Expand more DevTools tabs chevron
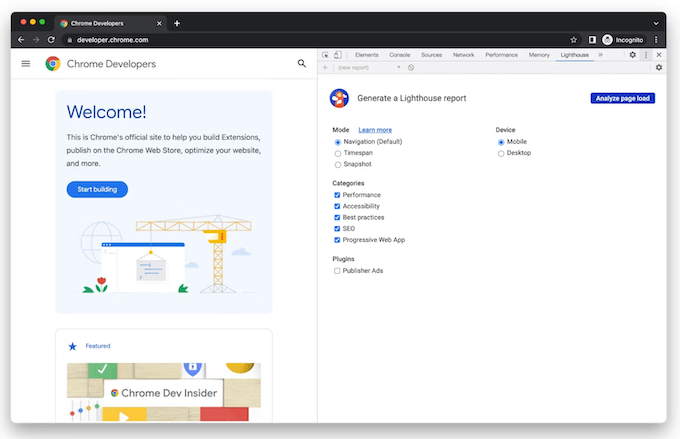Viewport: 680px width, 439px height. point(600,55)
